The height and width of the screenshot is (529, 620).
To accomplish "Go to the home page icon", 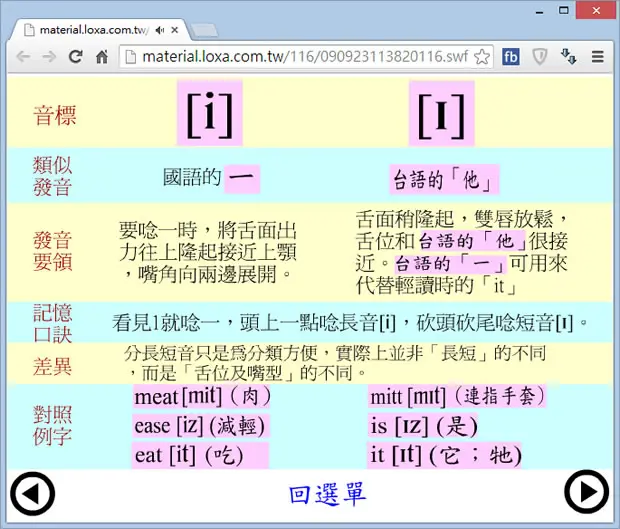I will pyautogui.click(x=102, y=57).
